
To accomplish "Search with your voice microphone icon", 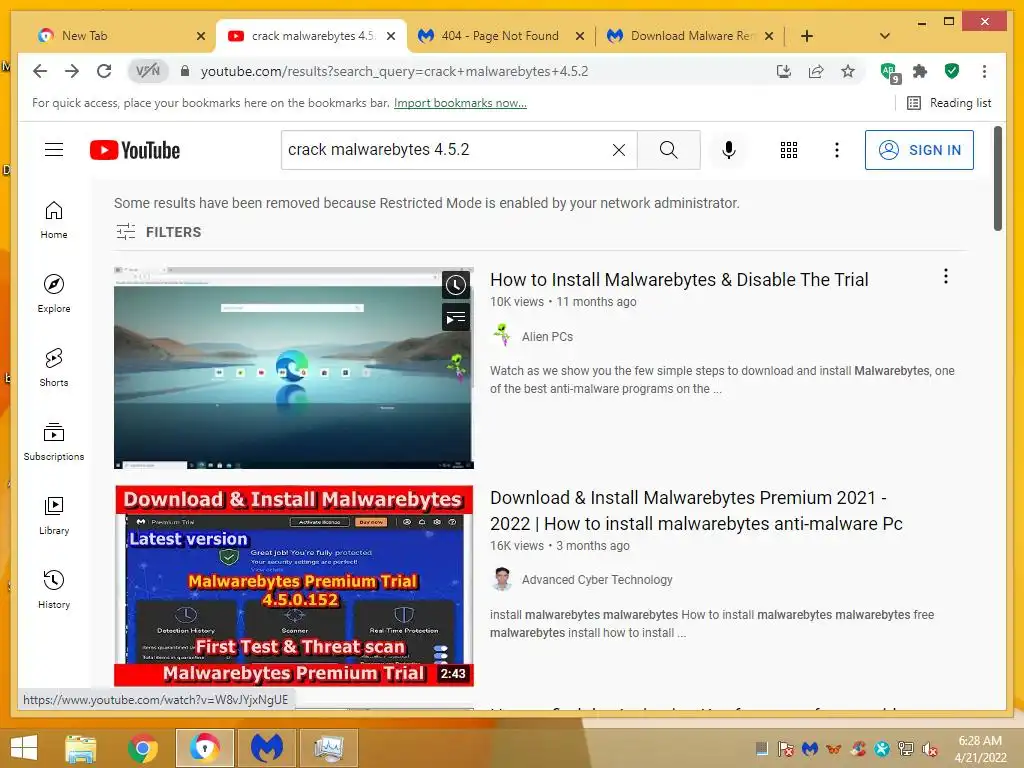I will coord(729,150).
